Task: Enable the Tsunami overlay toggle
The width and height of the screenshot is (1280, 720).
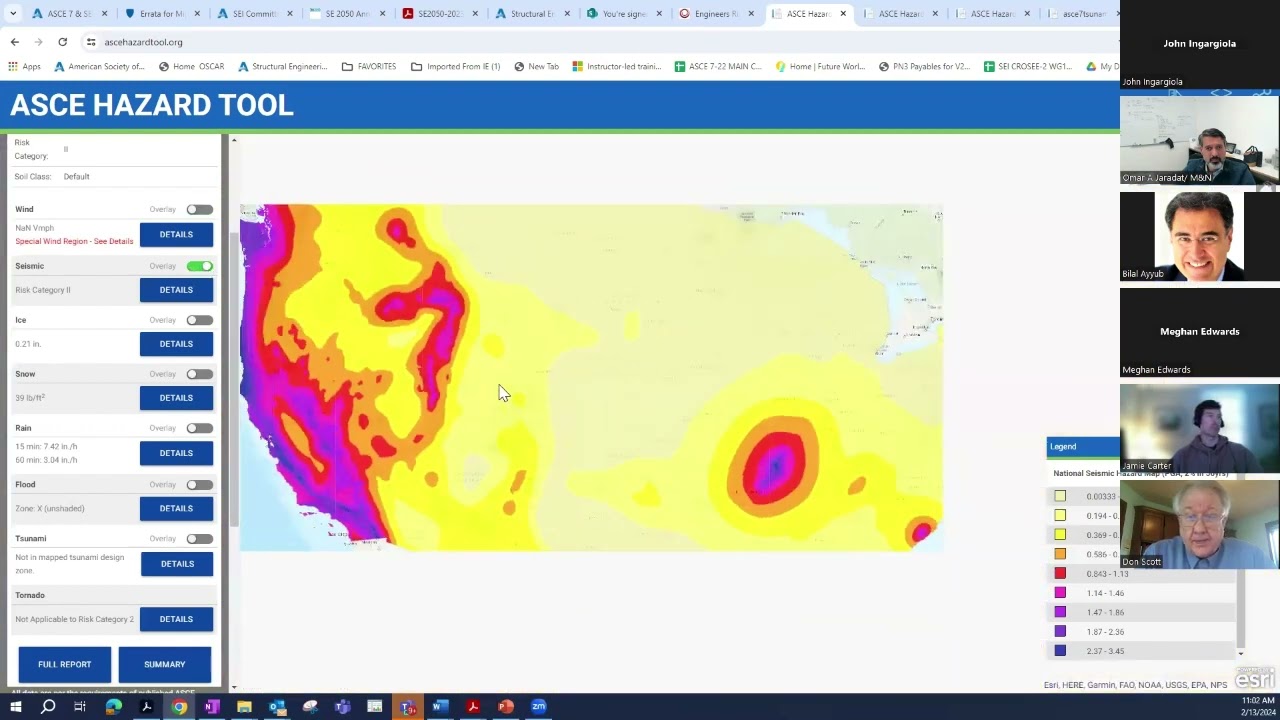Action: pyautogui.click(x=199, y=539)
